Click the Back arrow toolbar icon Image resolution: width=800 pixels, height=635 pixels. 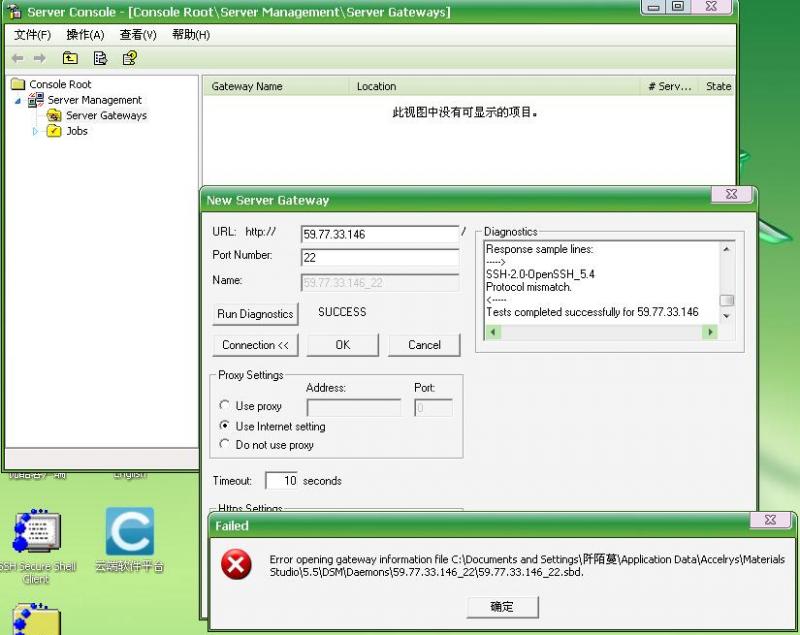coord(17,58)
